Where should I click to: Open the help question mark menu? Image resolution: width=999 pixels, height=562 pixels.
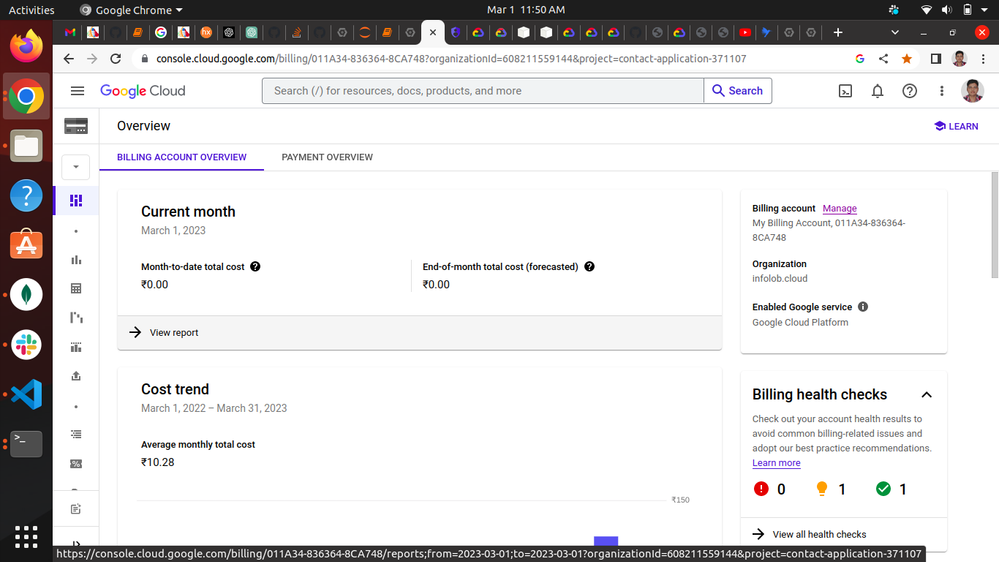click(x=909, y=91)
